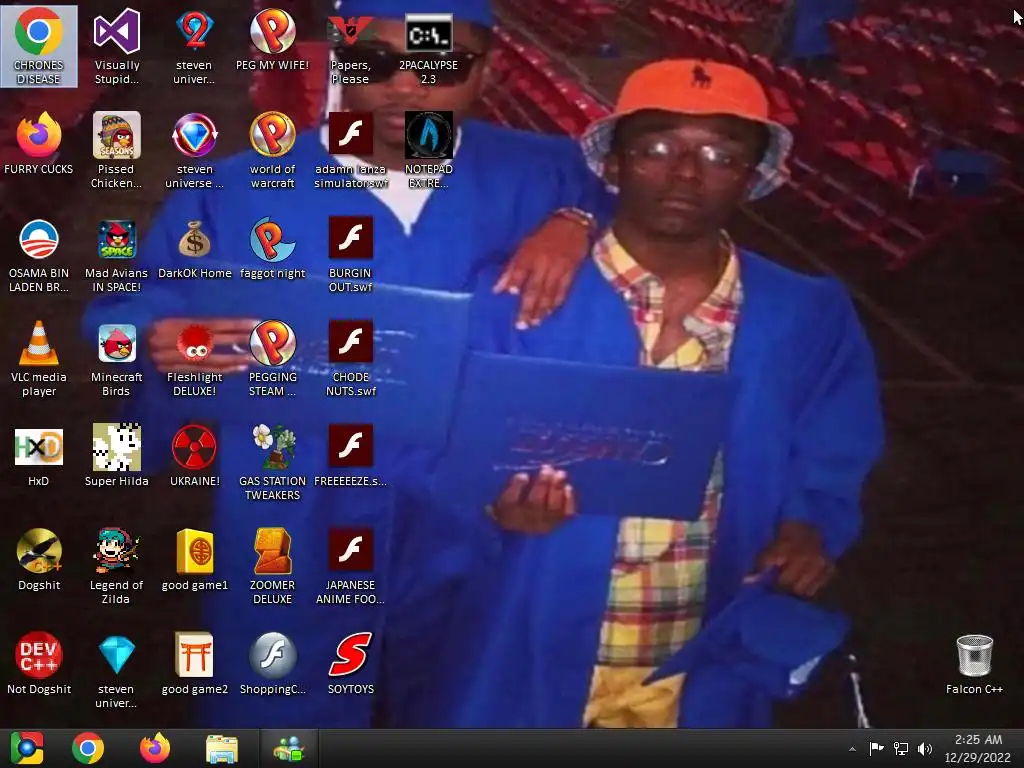Launch the Visually Stupid Visual Studio shortcut
The width and height of the screenshot is (1024, 768).
click(x=116, y=46)
